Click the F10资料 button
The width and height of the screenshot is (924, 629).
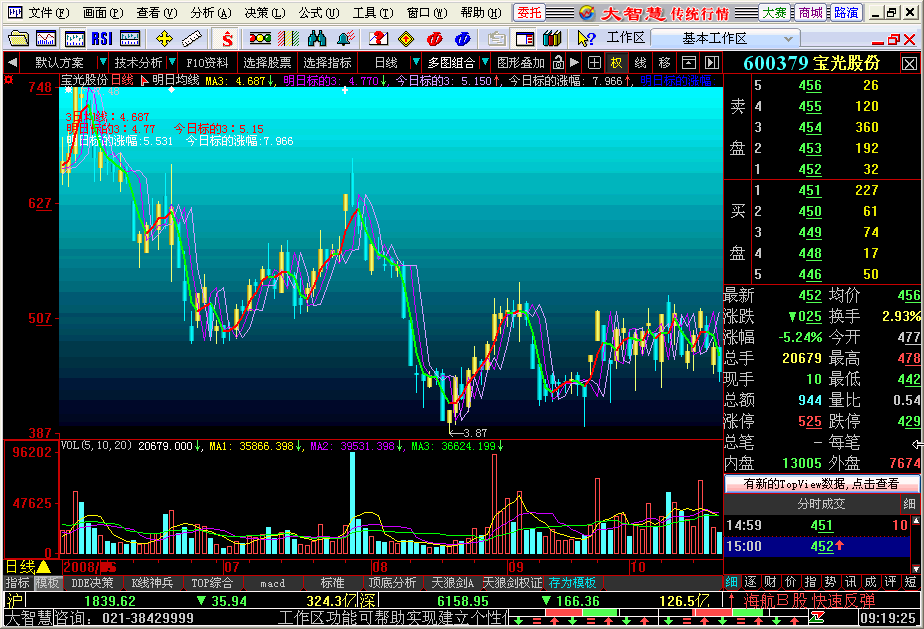click(x=207, y=62)
